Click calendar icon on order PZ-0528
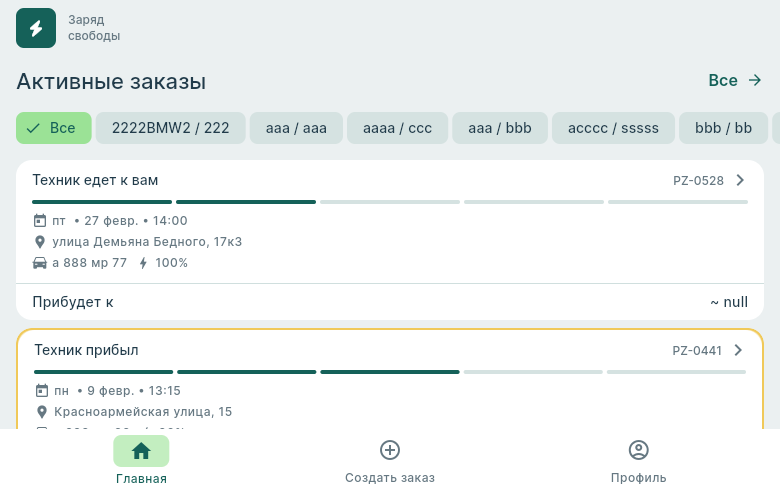This screenshot has width=780, height=493. point(41,221)
